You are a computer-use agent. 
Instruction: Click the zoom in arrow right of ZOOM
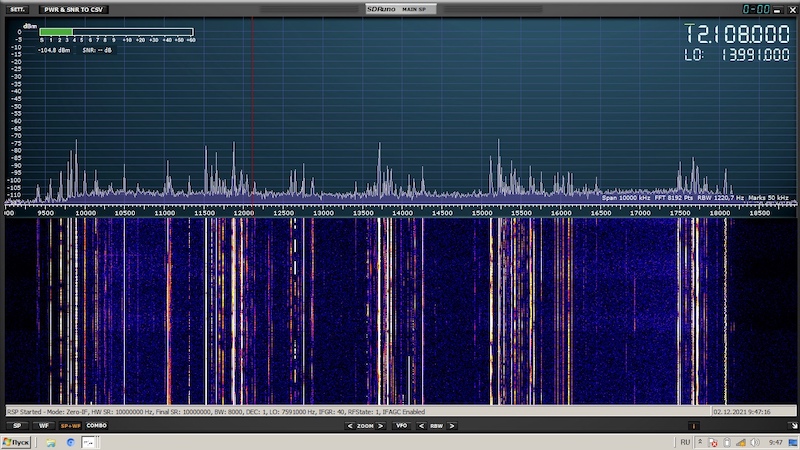(x=381, y=426)
